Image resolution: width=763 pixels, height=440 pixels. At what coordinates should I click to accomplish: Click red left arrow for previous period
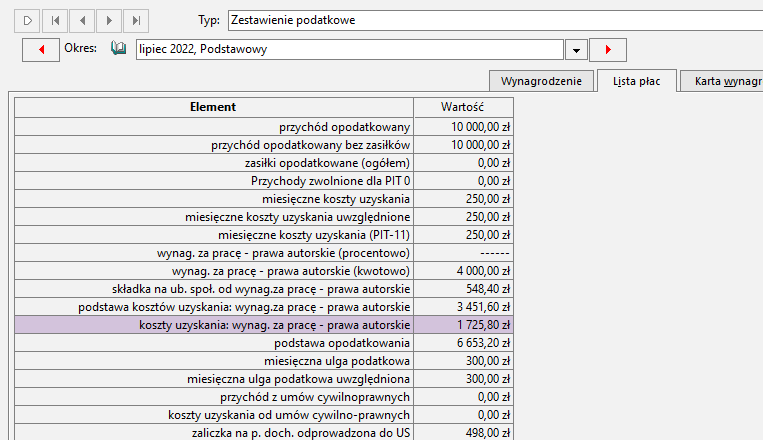pos(41,50)
